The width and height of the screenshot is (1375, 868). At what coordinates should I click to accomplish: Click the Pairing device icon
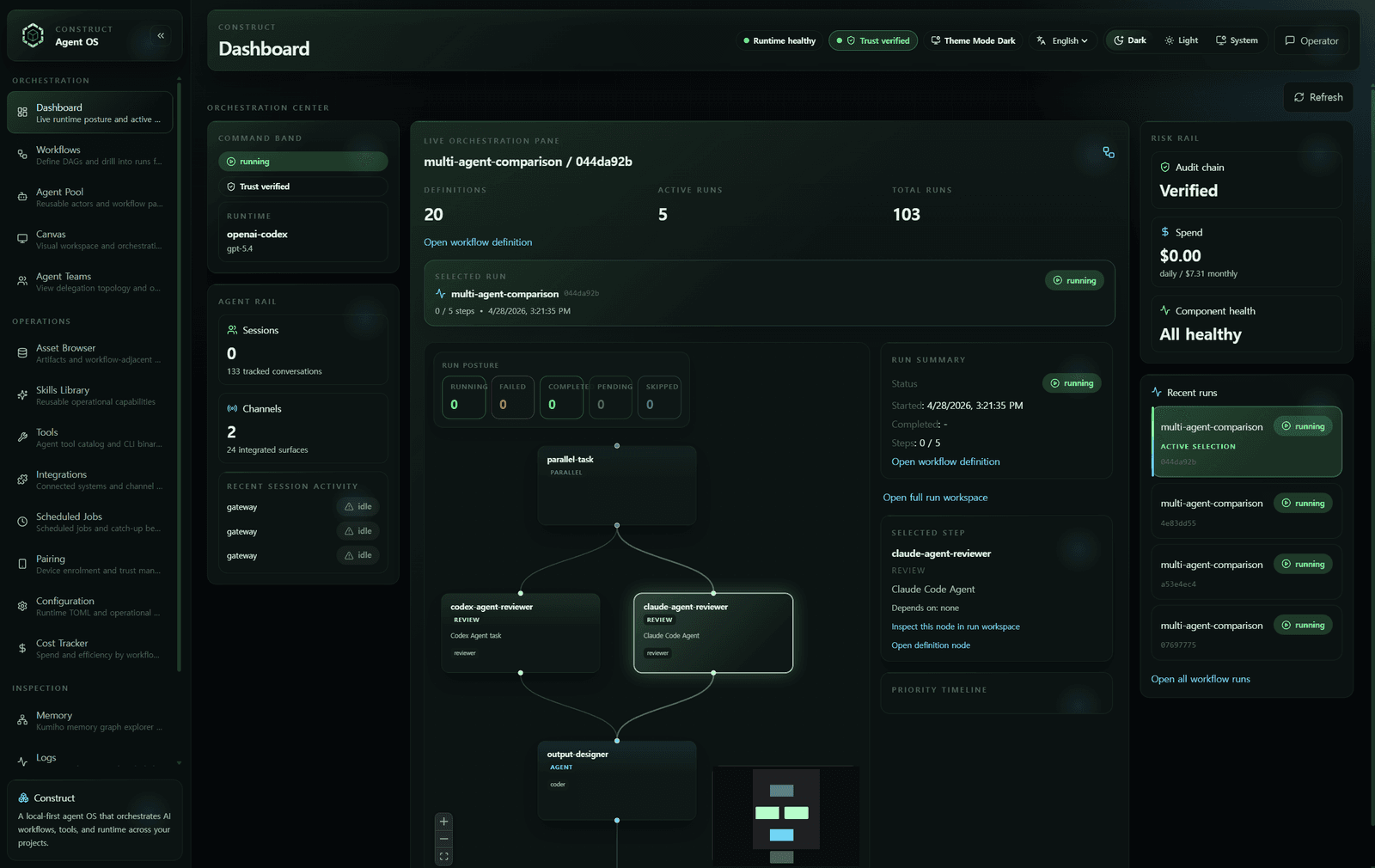click(22, 564)
